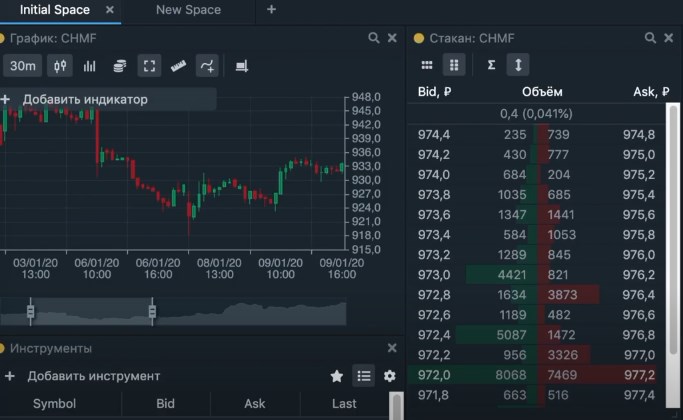The height and width of the screenshot is (420, 683).
Task: Open the 30m timeframe selector
Action: click(23, 66)
